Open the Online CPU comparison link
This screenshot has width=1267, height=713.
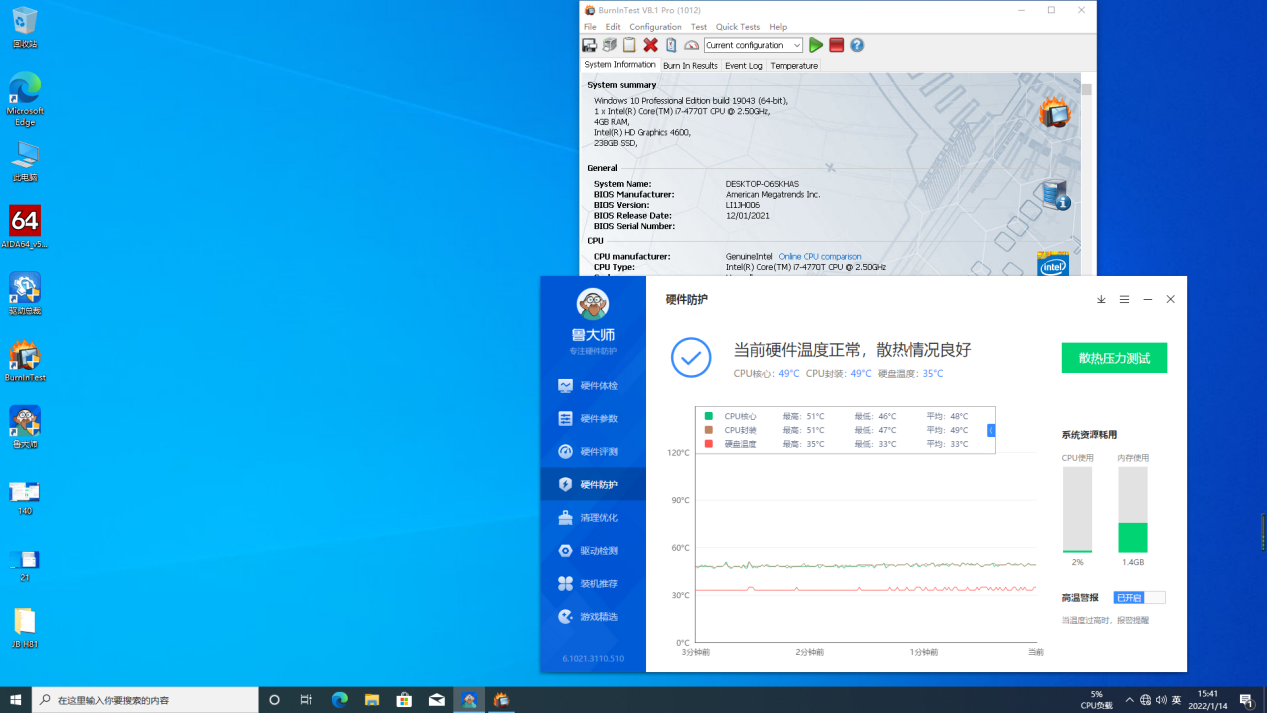coord(820,256)
